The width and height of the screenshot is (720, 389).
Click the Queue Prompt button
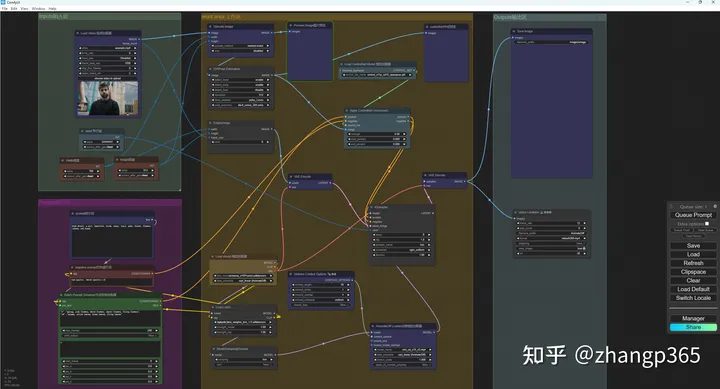(x=693, y=215)
